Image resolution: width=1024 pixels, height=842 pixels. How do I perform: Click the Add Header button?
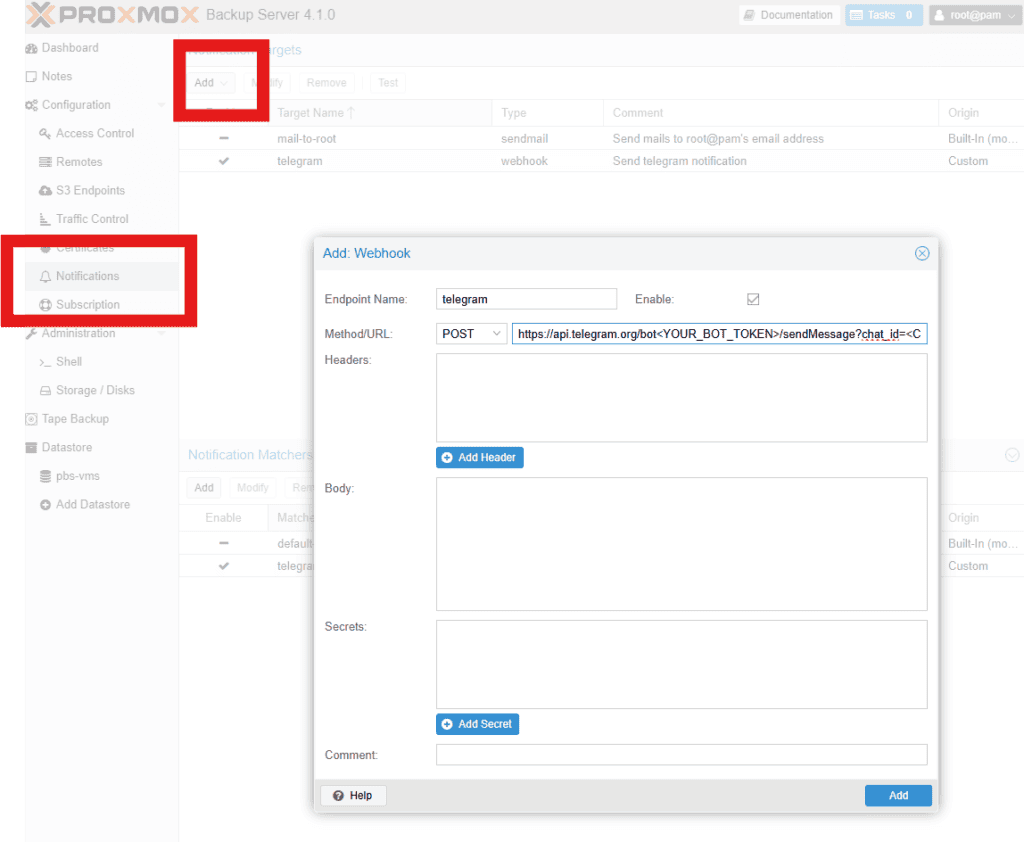(x=479, y=457)
